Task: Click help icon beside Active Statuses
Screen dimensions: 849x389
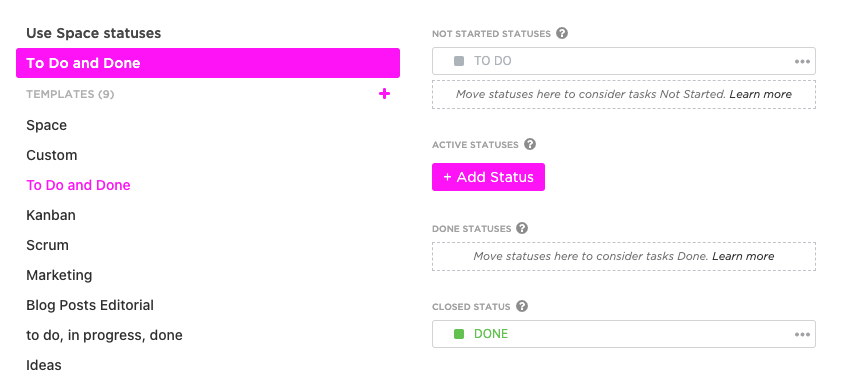Action: coord(530,145)
